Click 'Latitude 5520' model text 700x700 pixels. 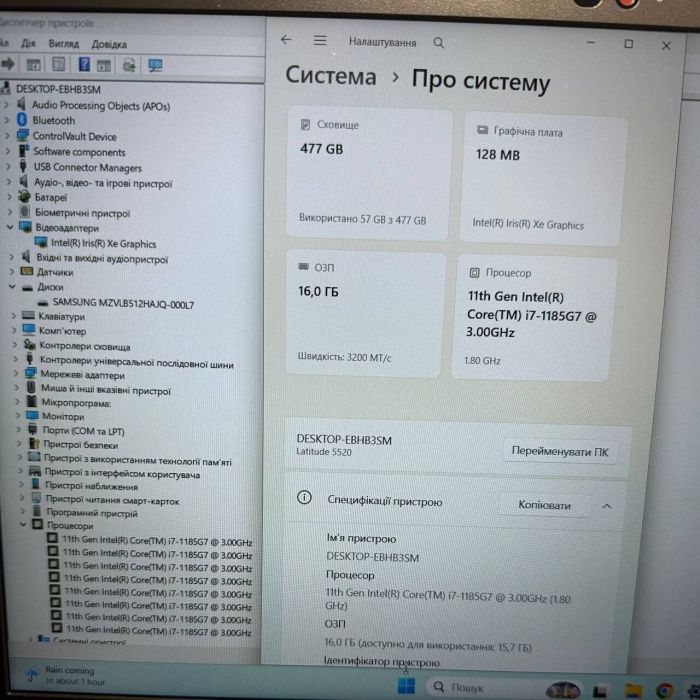click(x=324, y=452)
